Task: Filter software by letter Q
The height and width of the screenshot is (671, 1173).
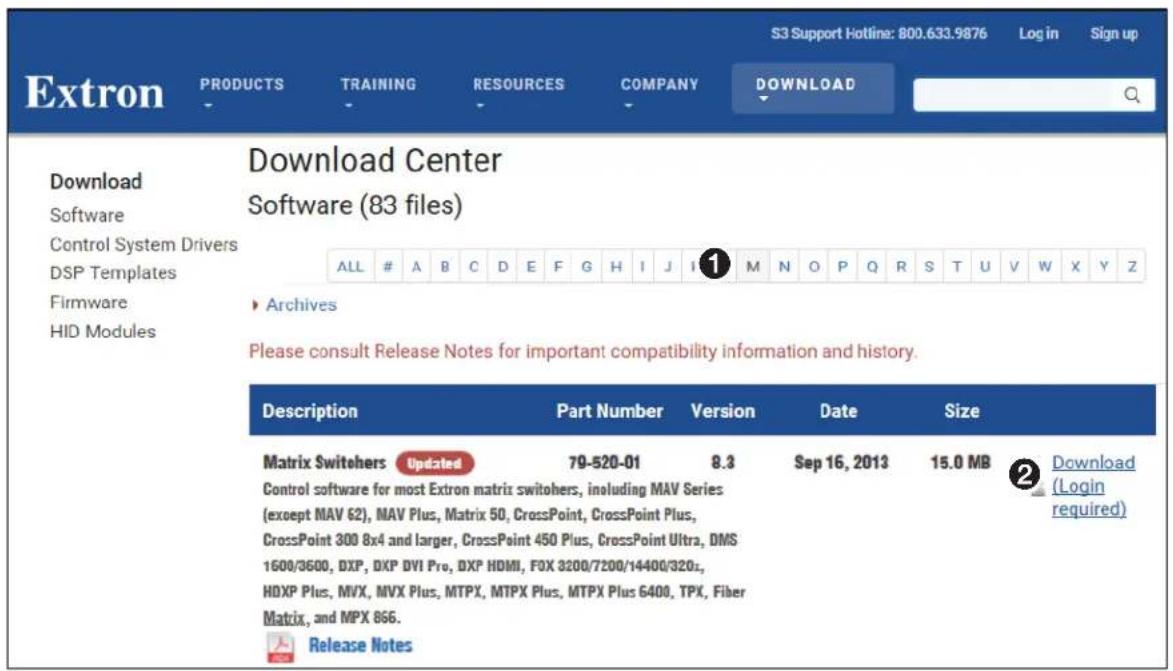Action: point(872,266)
